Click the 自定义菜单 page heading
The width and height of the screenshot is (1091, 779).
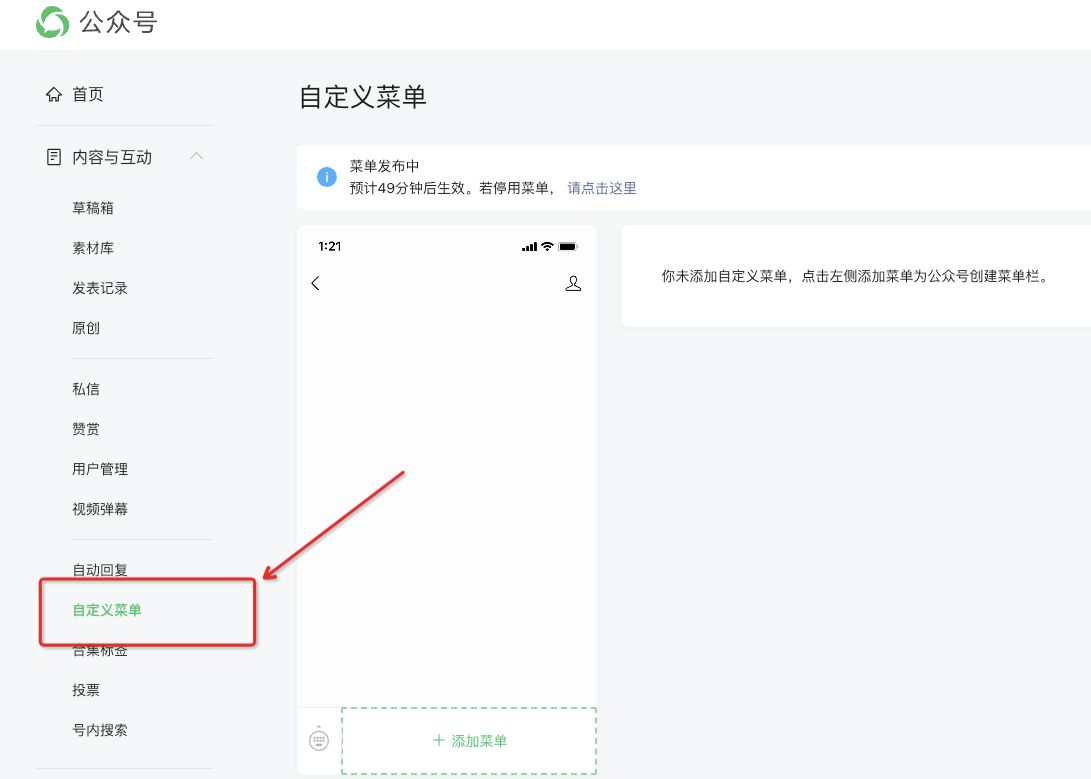[363, 97]
